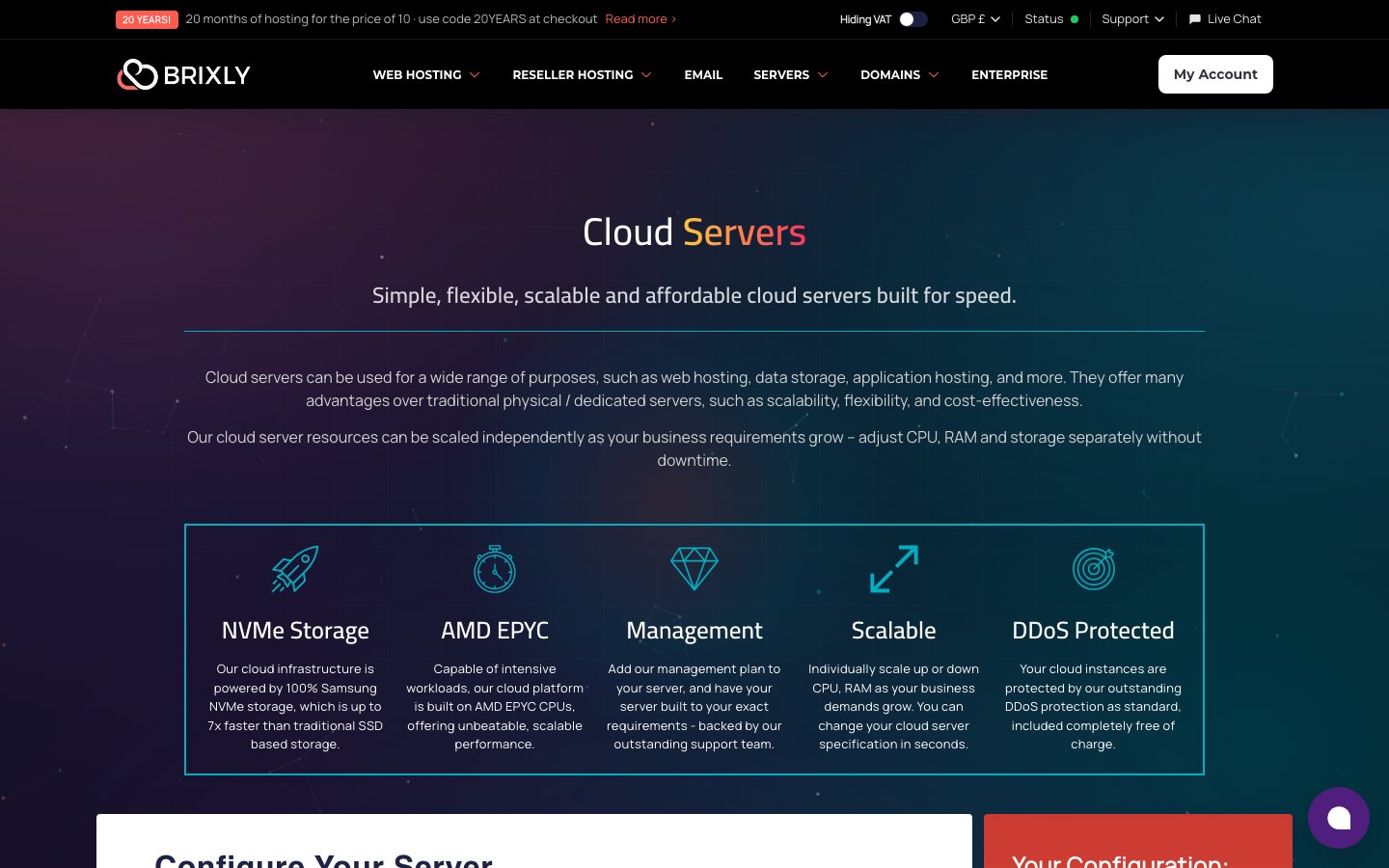The width and height of the screenshot is (1389, 868).
Task: Click the Management heading
Action: click(694, 631)
